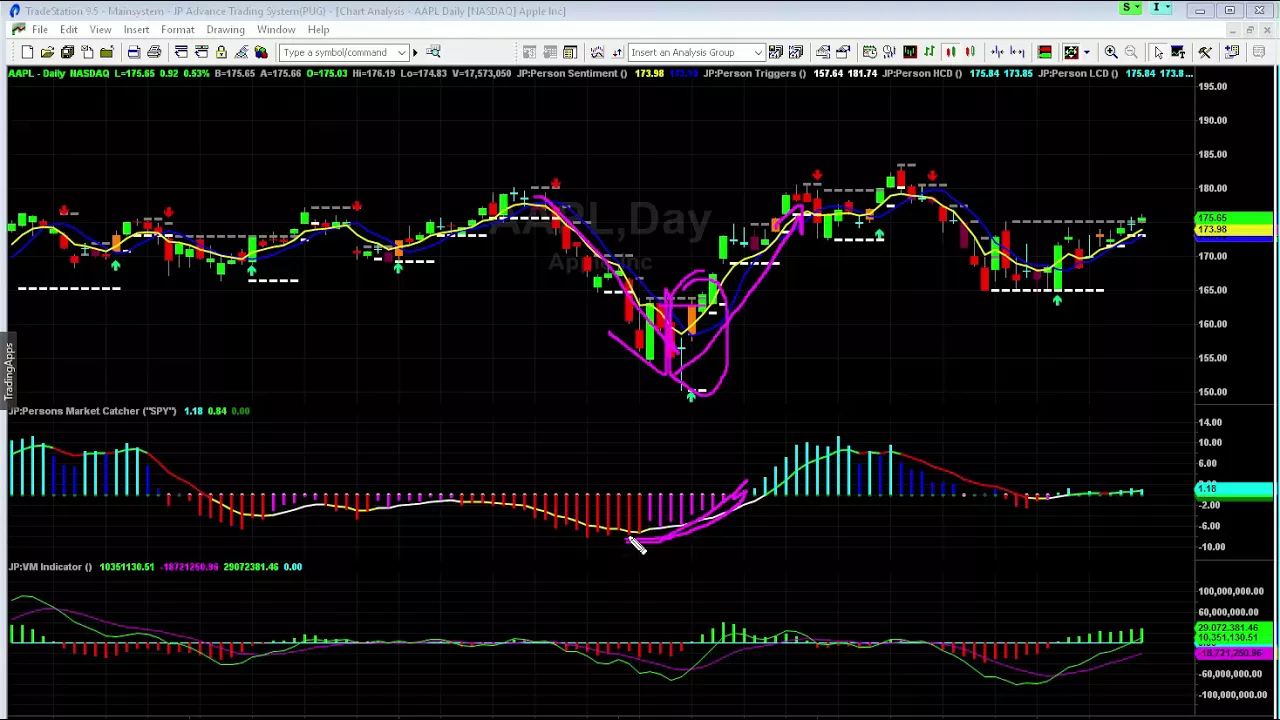Click the Save all windows icon
Viewport: 1280px width, 720px height.
pyautogui.click(x=67, y=52)
